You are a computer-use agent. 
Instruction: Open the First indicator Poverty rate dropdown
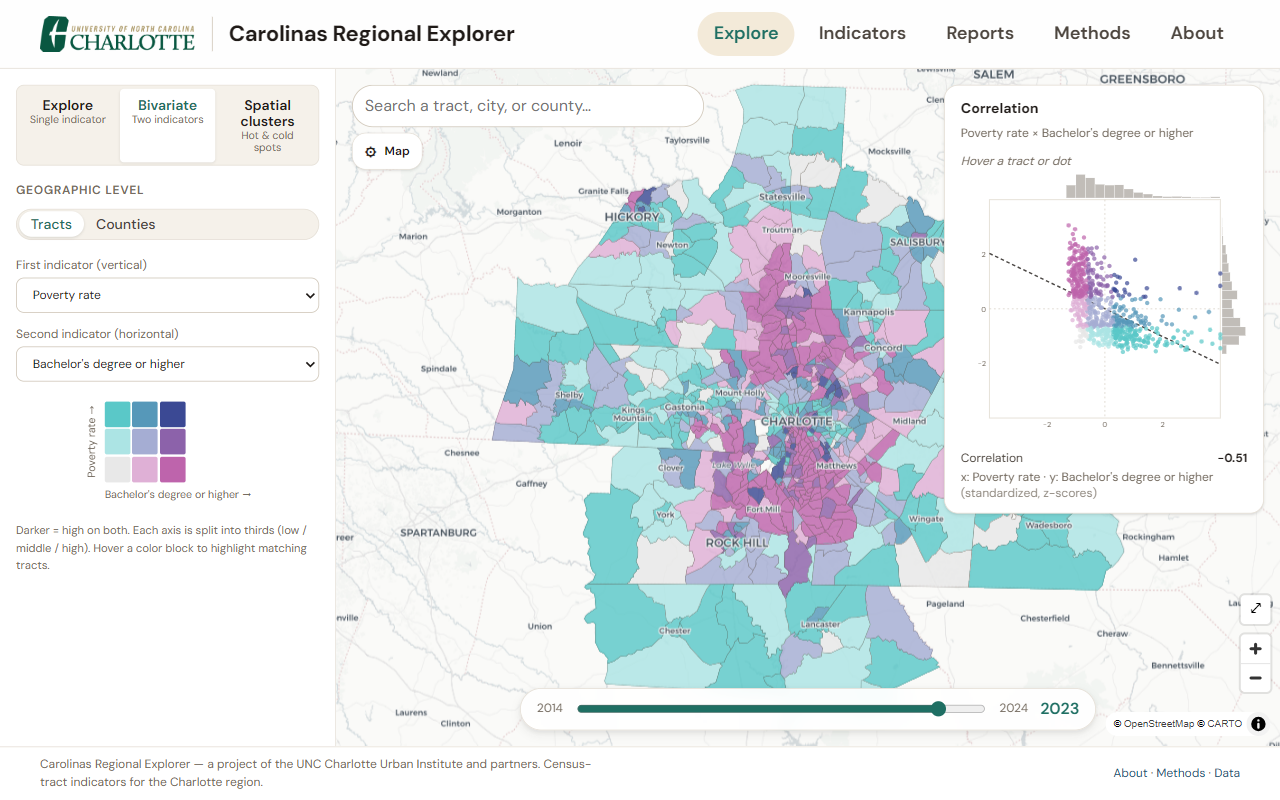167,295
